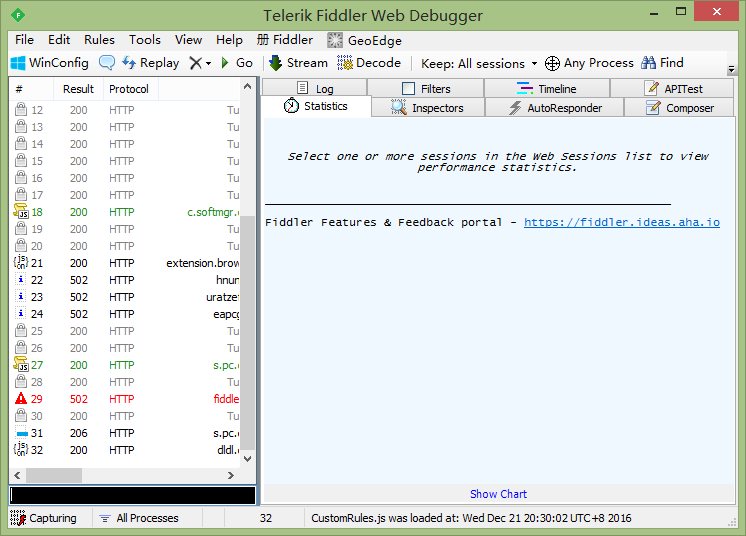Select session 22 info icon
Viewport: 746px width, 536px height.
click(21, 280)
